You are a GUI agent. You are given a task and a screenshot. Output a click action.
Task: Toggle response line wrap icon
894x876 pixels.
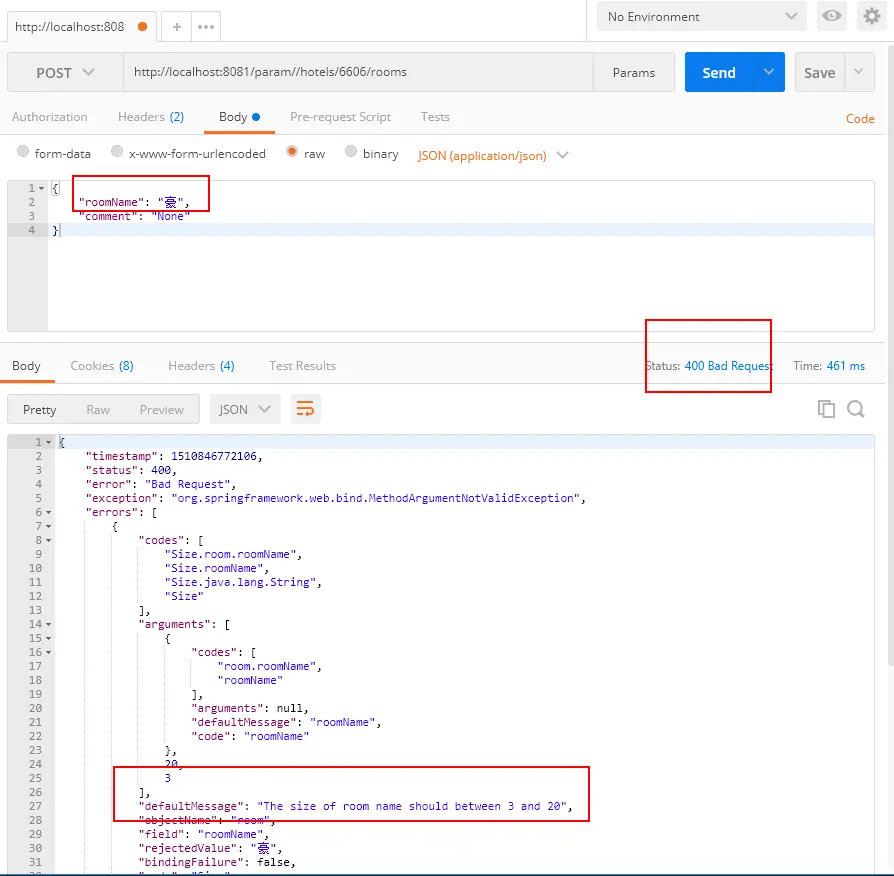[306, 409]
